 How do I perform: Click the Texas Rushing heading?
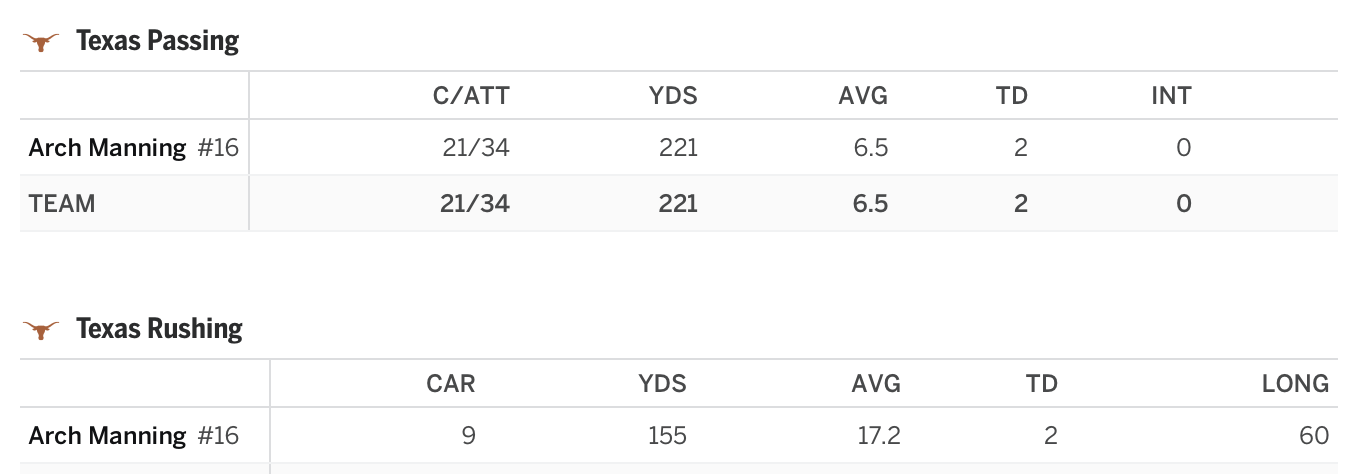pyautogui.click(x=159, y=328)
